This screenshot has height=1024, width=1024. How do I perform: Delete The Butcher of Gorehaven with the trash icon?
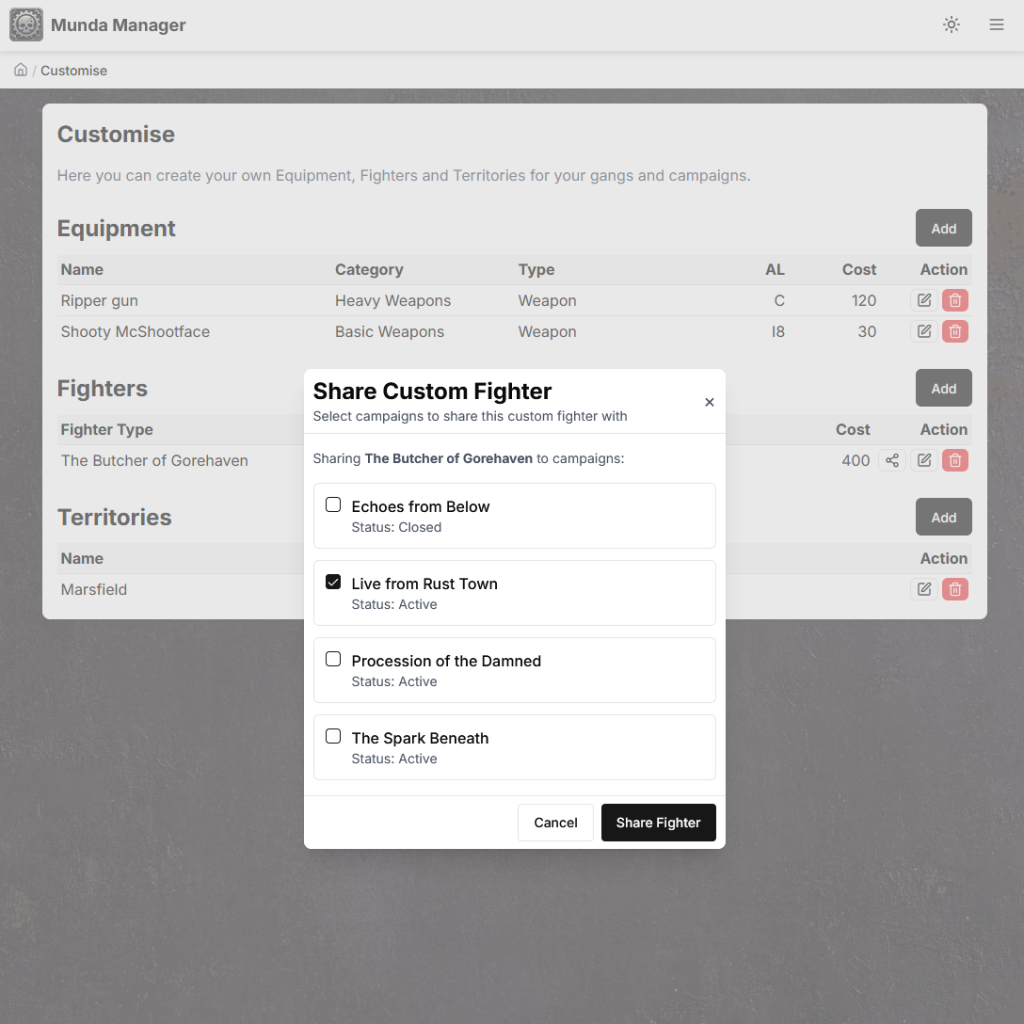click(x=954, y=460)
